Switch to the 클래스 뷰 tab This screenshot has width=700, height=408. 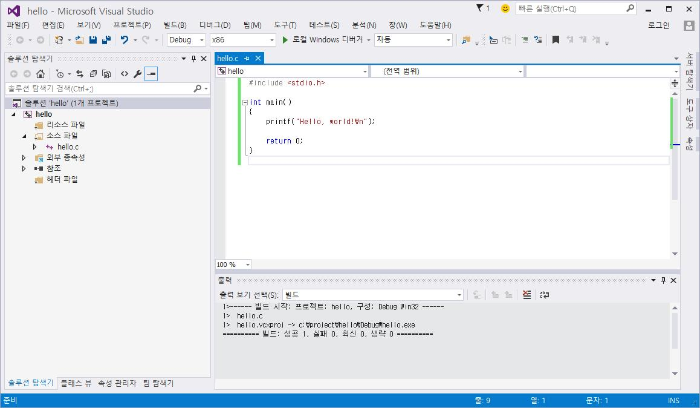click(x=76, y=383)
